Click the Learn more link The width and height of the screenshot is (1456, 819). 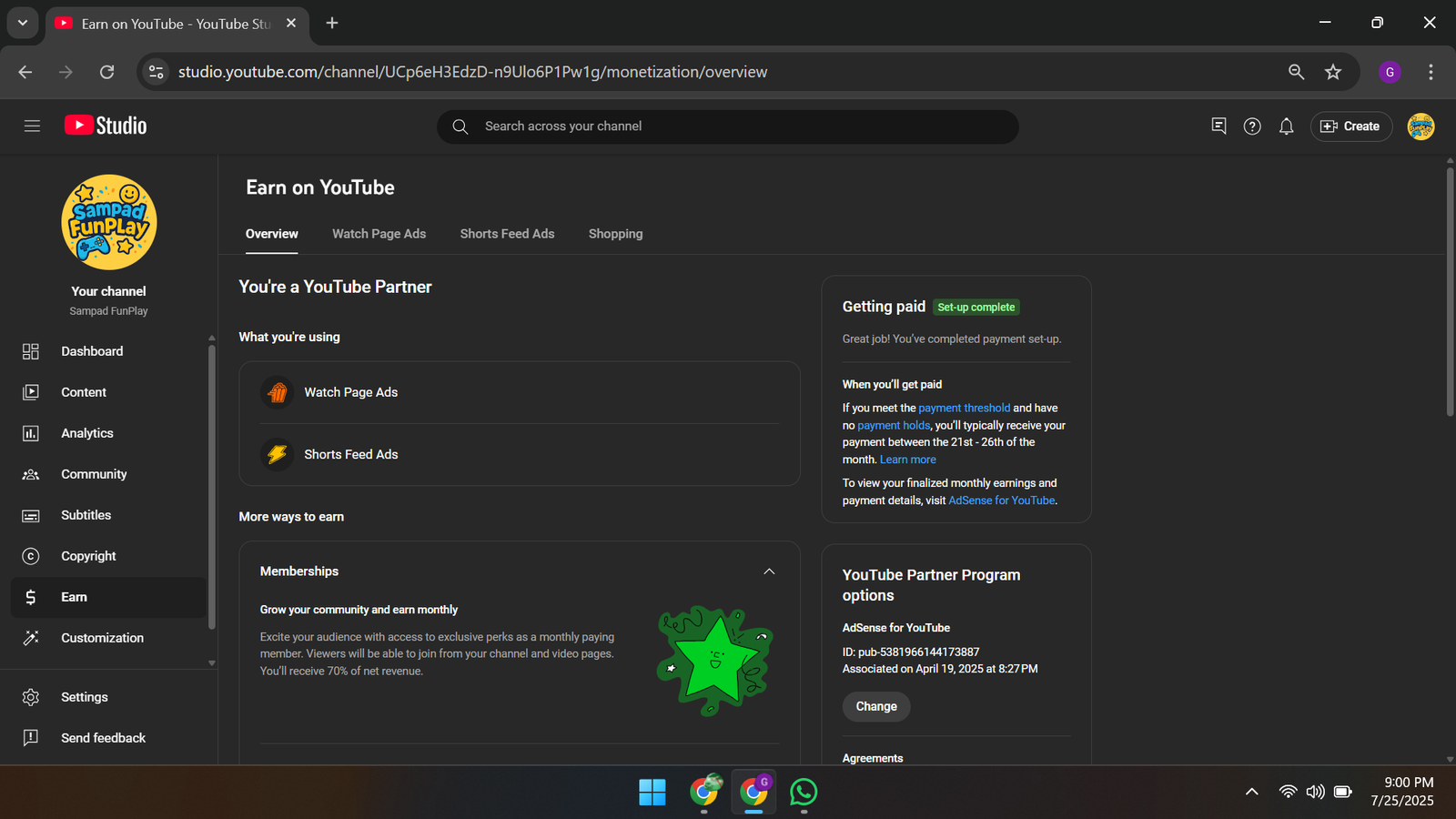pos(907,460)
